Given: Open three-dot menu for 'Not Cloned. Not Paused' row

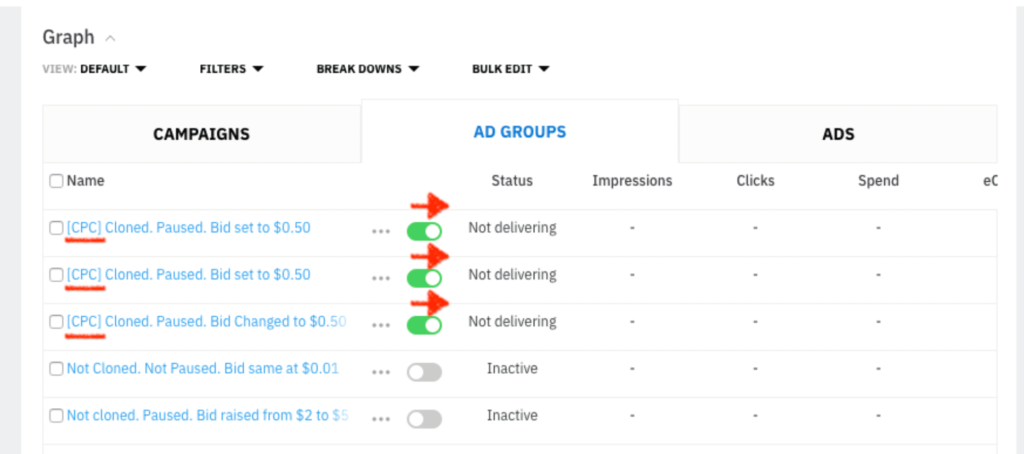Looking at the screenshot, I should coord(380,371).
